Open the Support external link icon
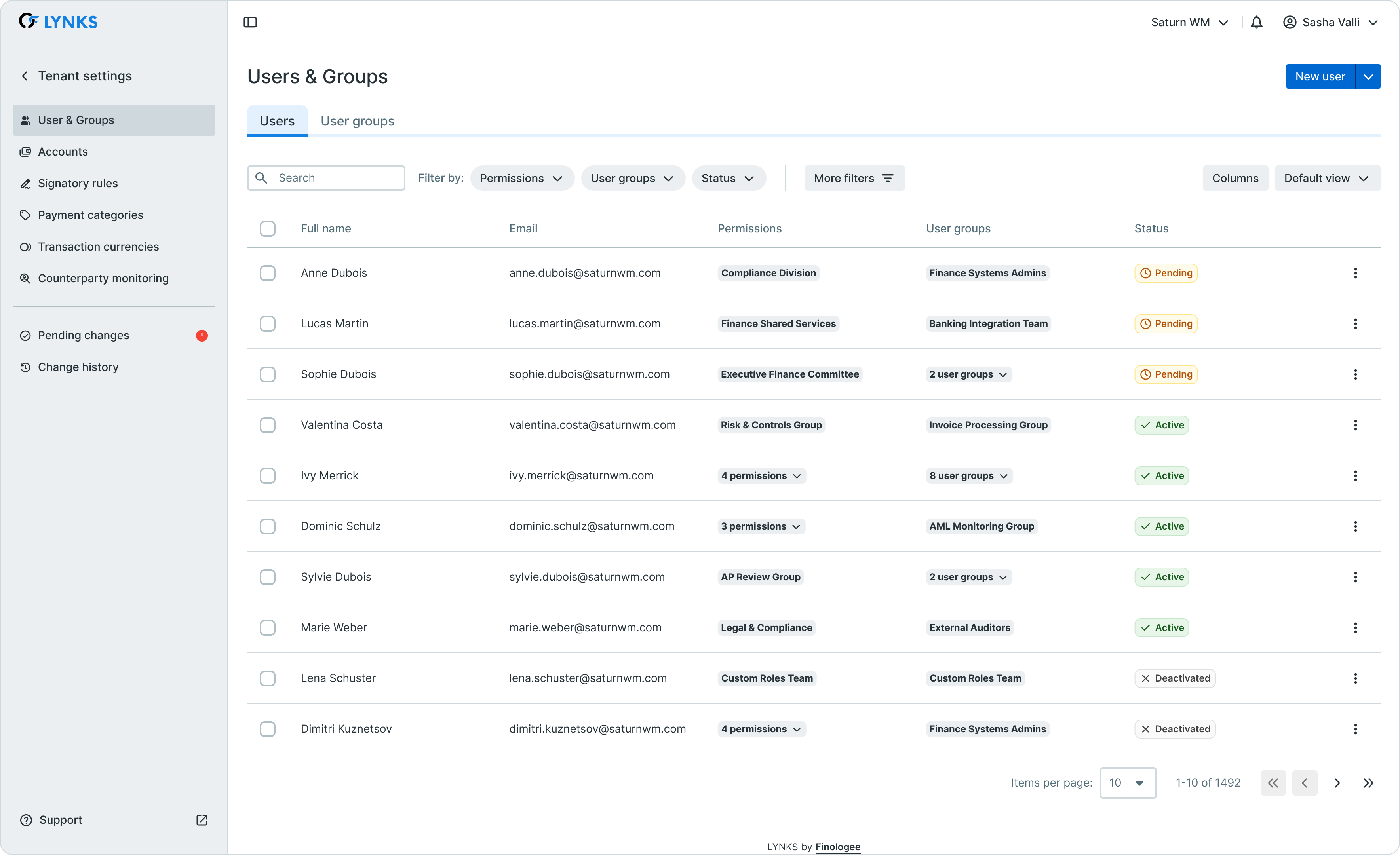The width and height of the screenshot is (1400, 855). pyautogui.click(x=202, y=820)
